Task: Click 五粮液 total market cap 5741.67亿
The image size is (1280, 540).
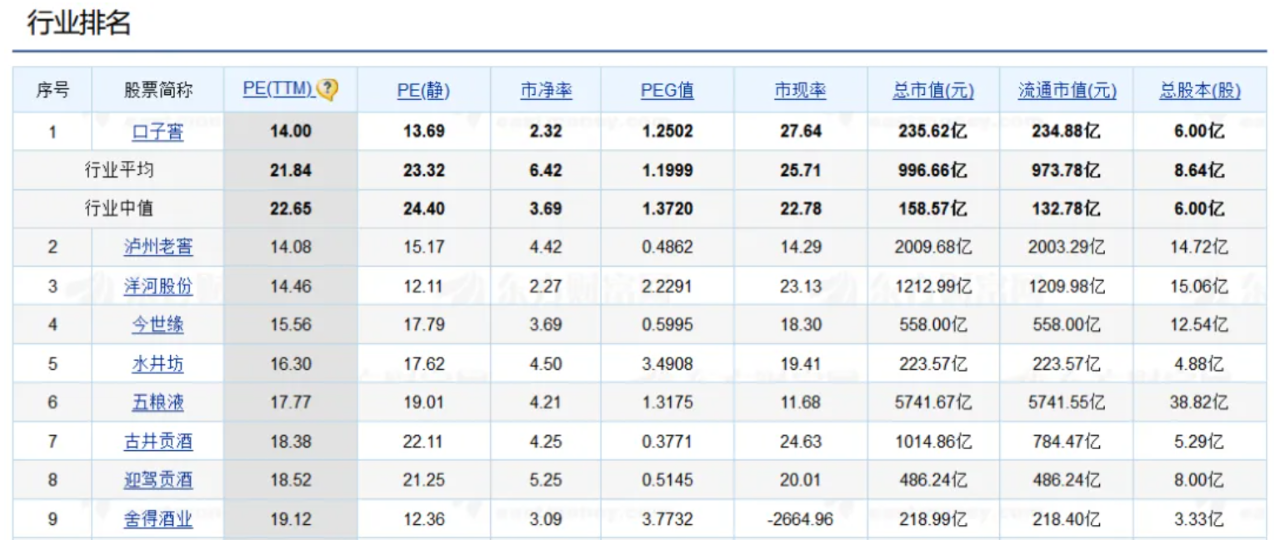Action: [x=933, y=402]
